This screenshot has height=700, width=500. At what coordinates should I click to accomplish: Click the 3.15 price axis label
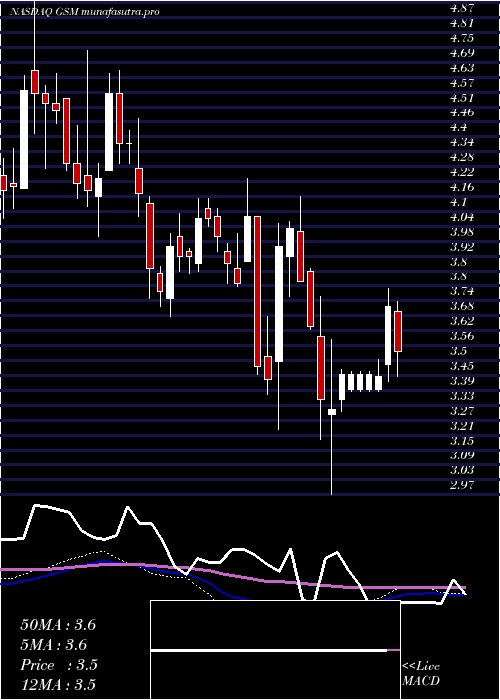[462, 441]
